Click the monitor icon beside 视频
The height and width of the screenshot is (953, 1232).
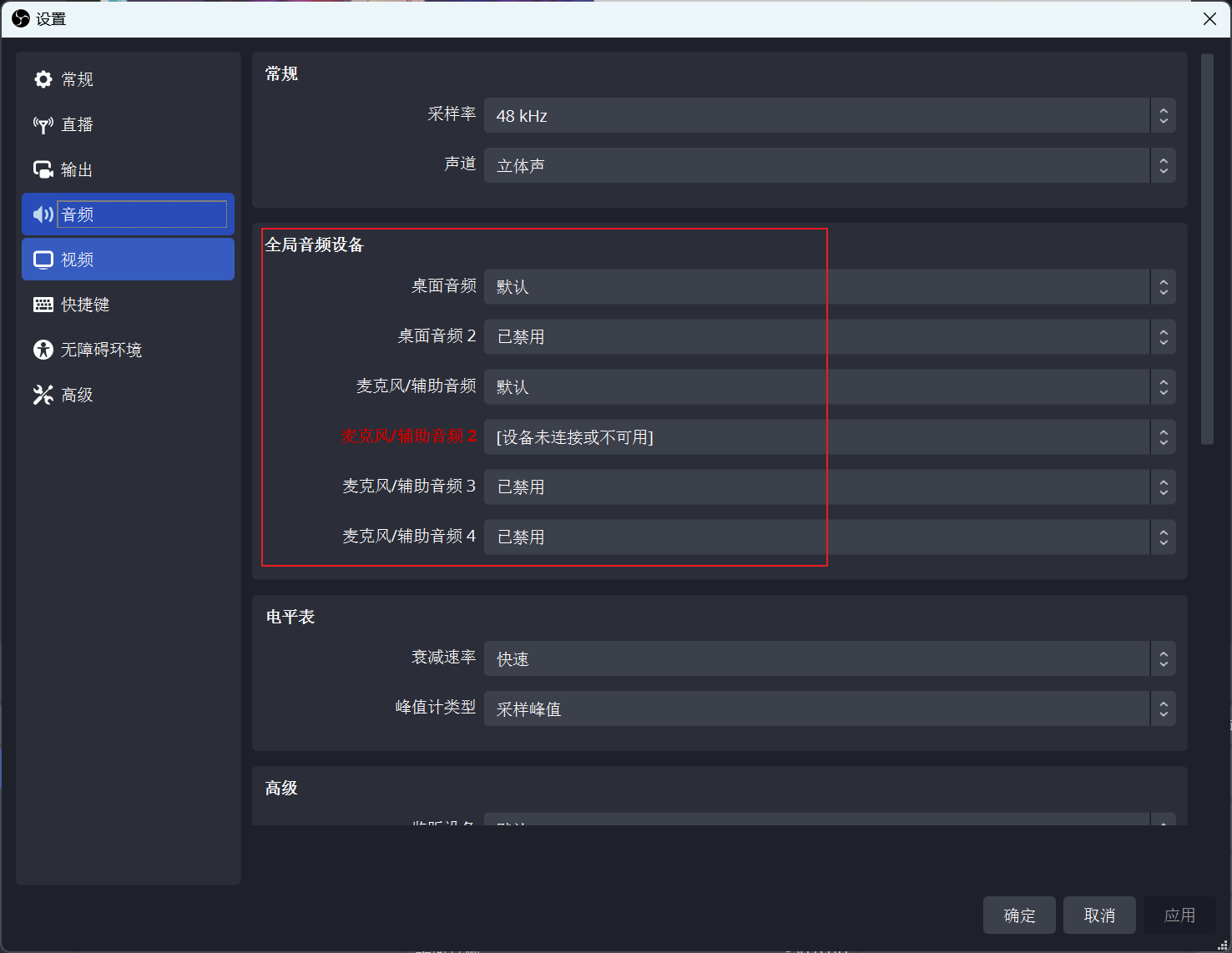43,260
